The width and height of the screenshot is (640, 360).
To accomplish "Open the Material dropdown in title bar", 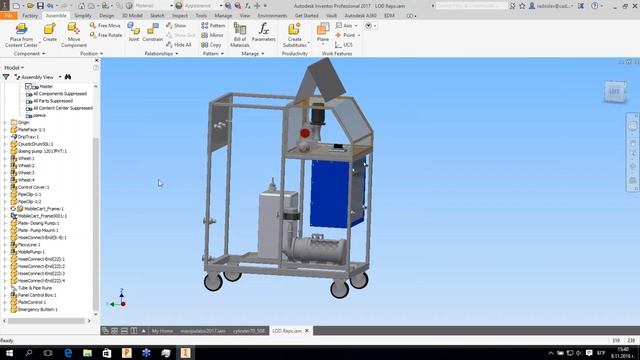I will pyautogui.click(x=171, y=6).
